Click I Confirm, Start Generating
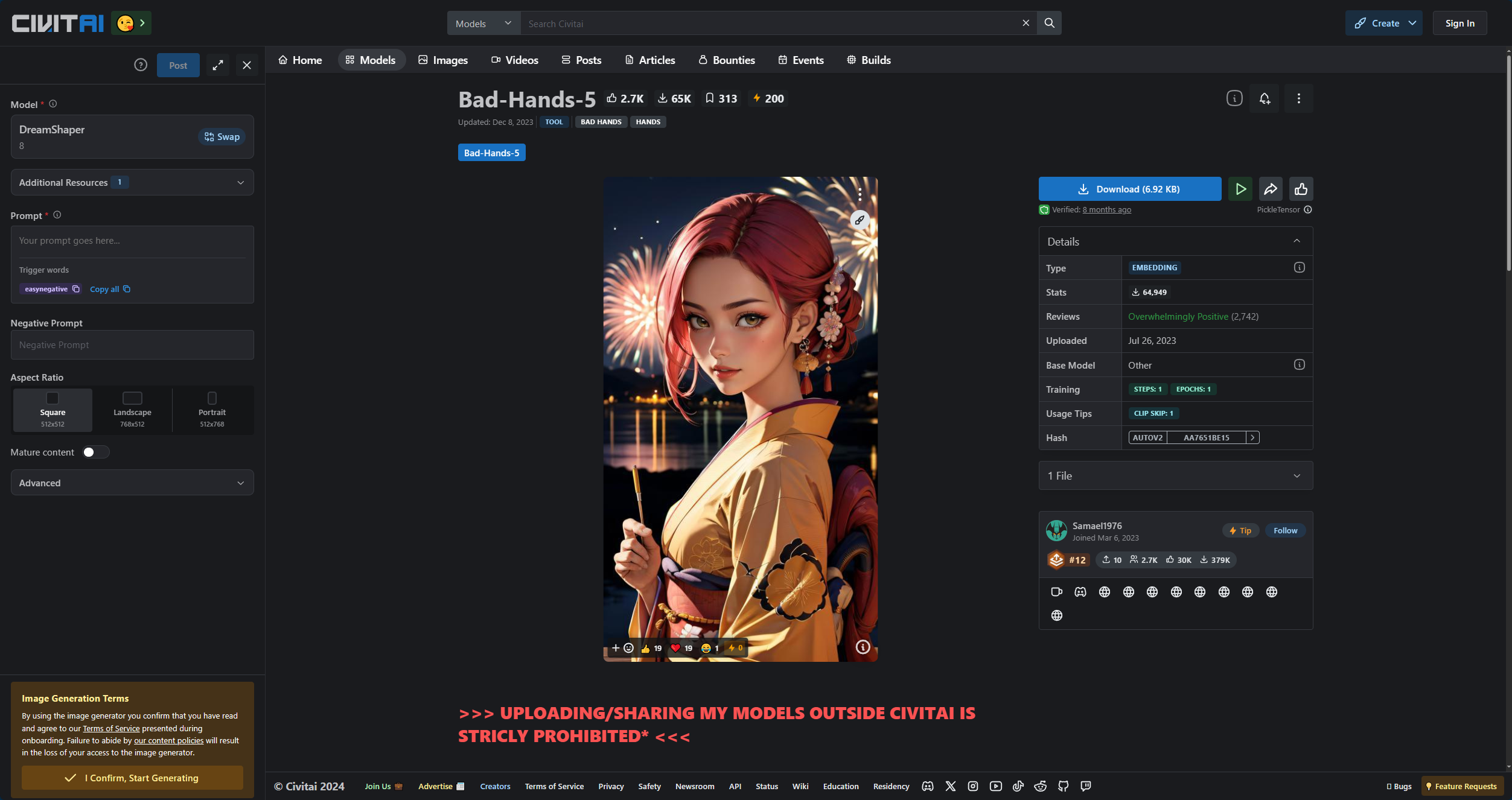Viewport: 1512px width, 800px height. tap(132, 778)
